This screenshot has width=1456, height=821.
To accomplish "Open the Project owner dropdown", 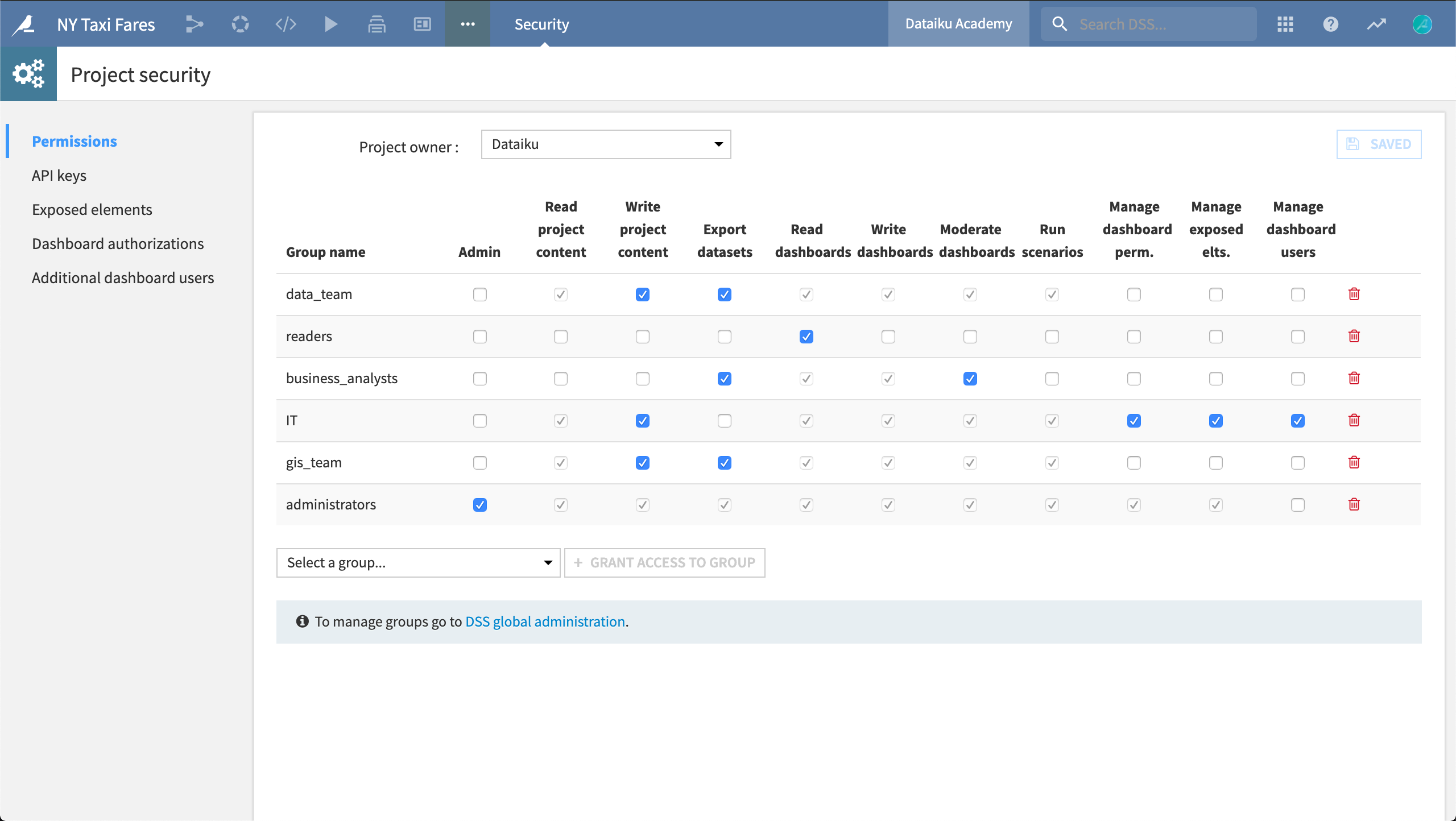I will [x=606, y=144].
